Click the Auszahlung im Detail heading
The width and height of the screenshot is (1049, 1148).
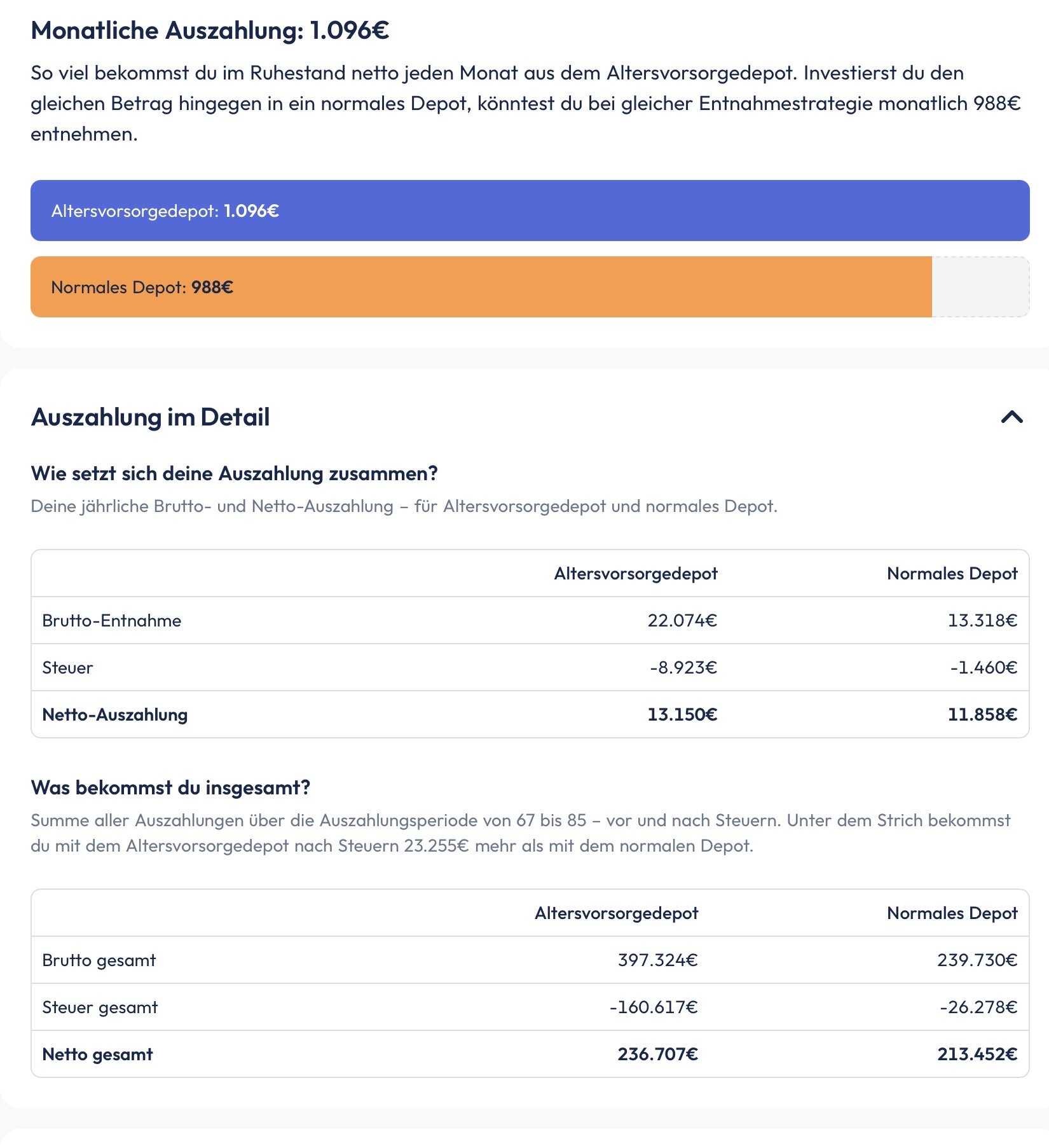[150, 417]
